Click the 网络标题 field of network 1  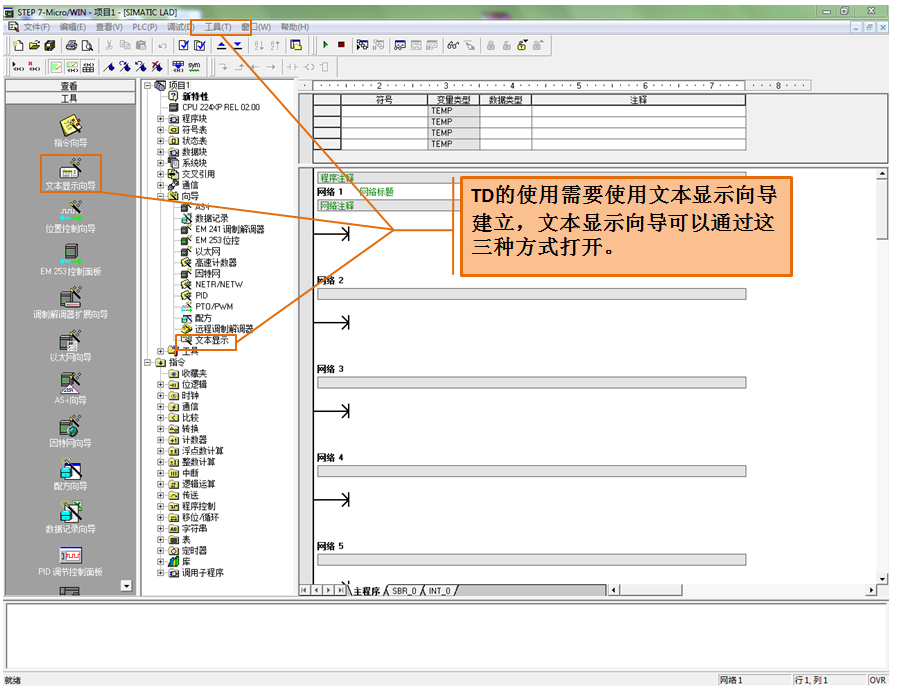pyautogui.click(x=376, y=192)
